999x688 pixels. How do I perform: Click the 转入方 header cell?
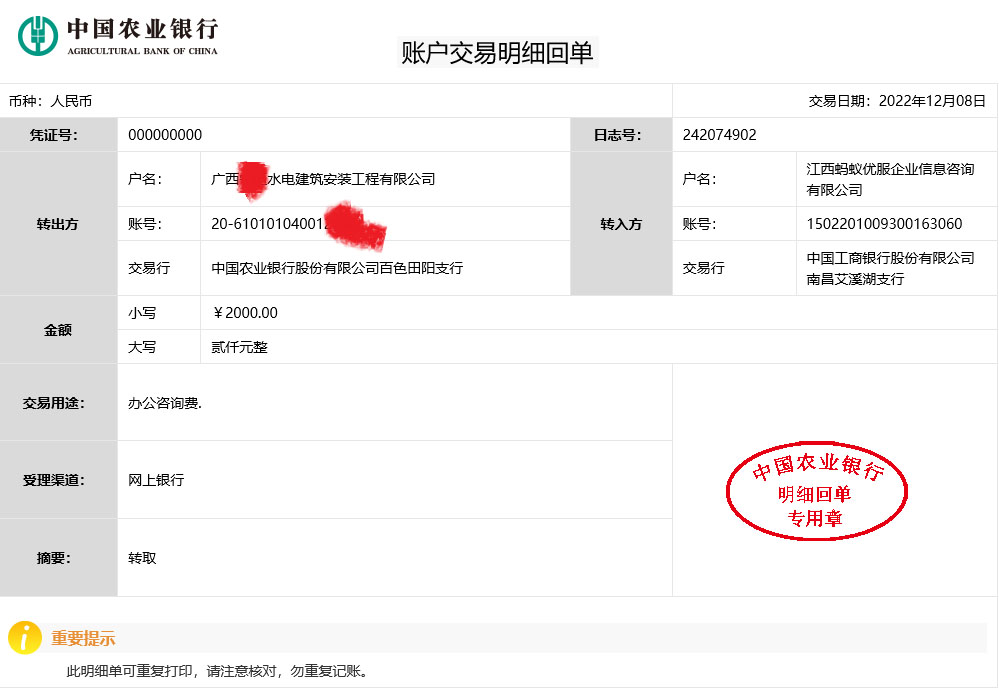click(x=621, y=224)
